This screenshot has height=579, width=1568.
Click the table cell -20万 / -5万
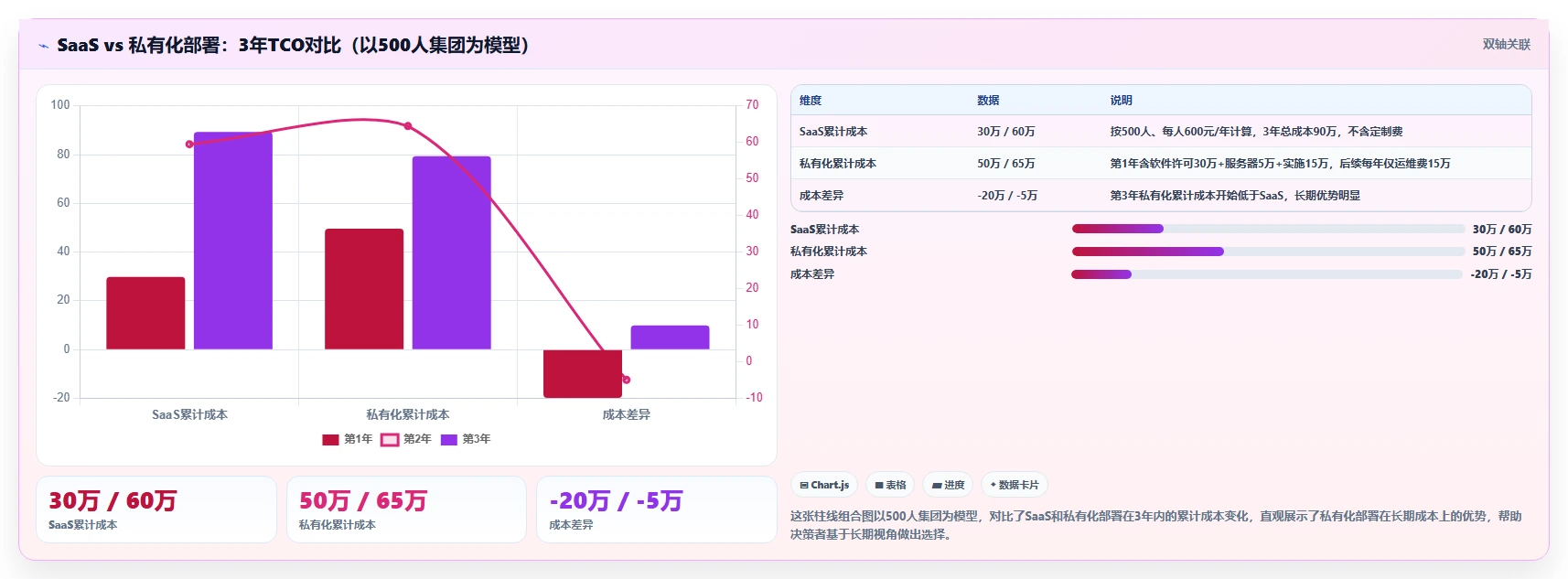click(1007, 196)
